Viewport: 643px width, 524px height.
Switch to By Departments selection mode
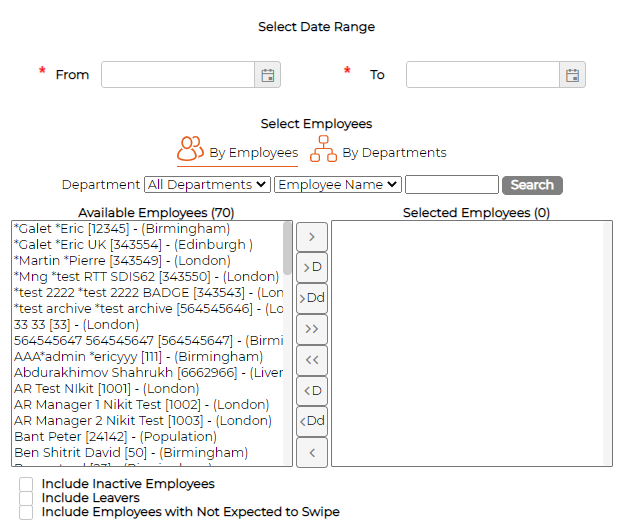point(394,153)
